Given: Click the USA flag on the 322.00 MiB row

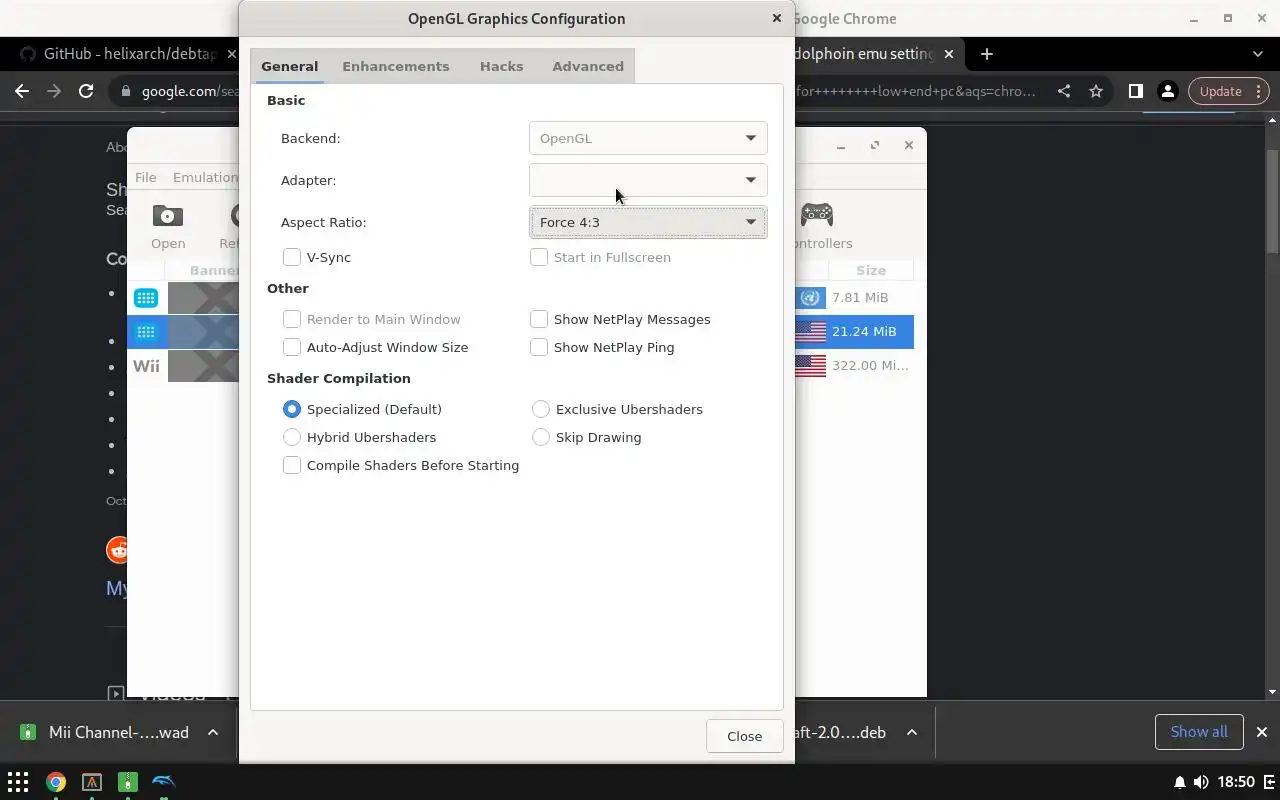Looking at the screenshot, I should (811, 365).
